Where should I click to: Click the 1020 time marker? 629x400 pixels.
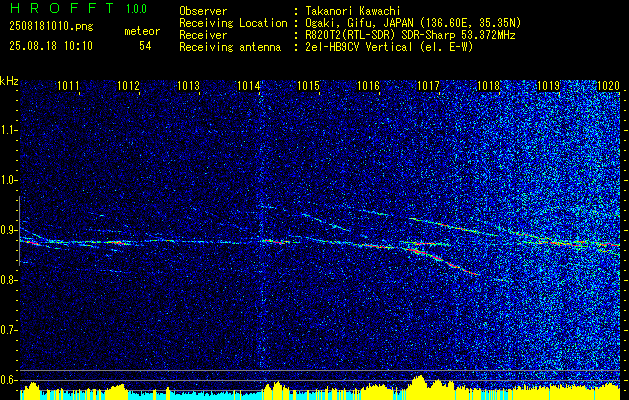[x=608, y=85]
